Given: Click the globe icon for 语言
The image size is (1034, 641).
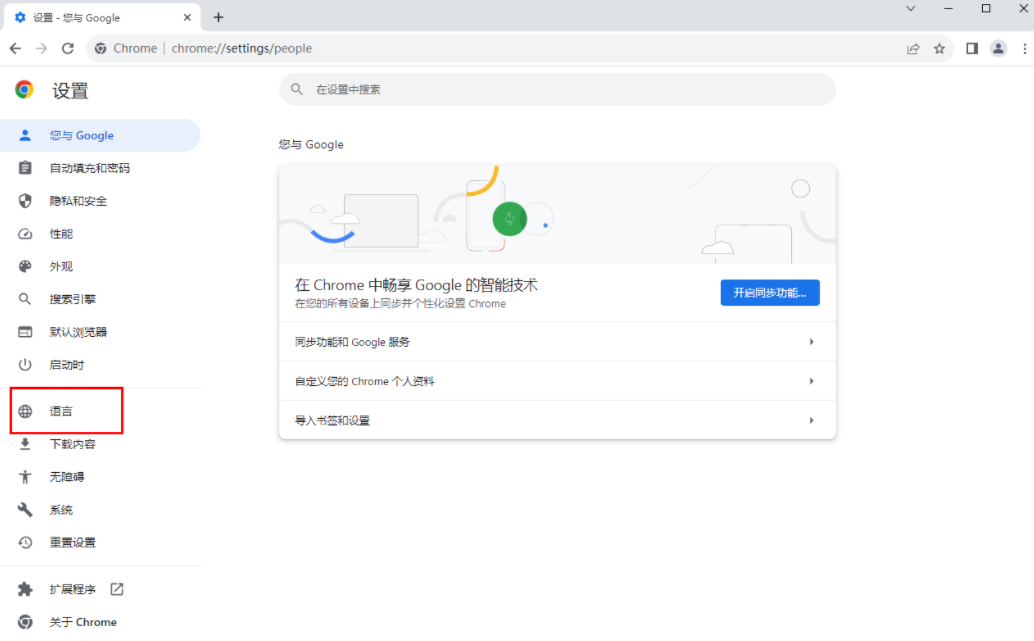Looking at the screenshot, I should click(x=25, y=412).
